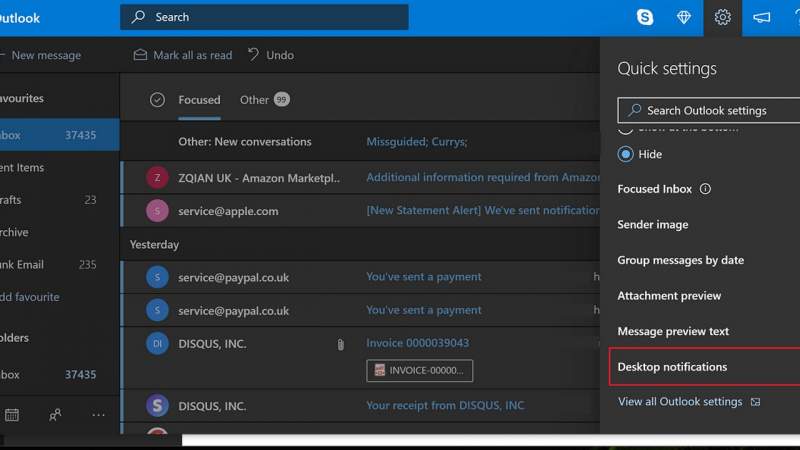The image size is (800, 450).
Task: Click Attachment preview setting
Action: pyautogui.click(x=669, y=295)
